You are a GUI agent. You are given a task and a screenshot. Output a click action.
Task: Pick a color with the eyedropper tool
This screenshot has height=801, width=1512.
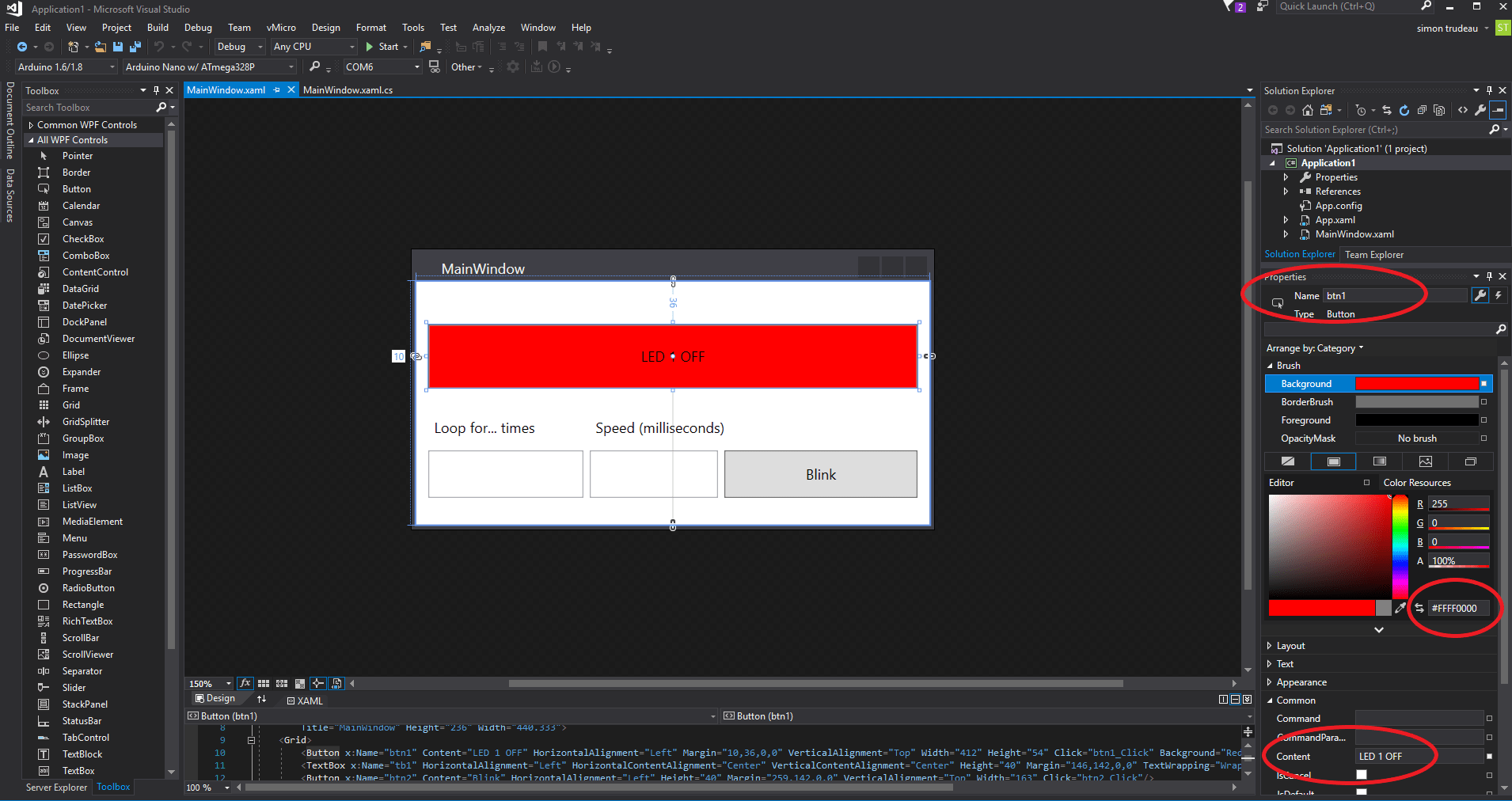pyautogui.click(x=1401, y=608)
